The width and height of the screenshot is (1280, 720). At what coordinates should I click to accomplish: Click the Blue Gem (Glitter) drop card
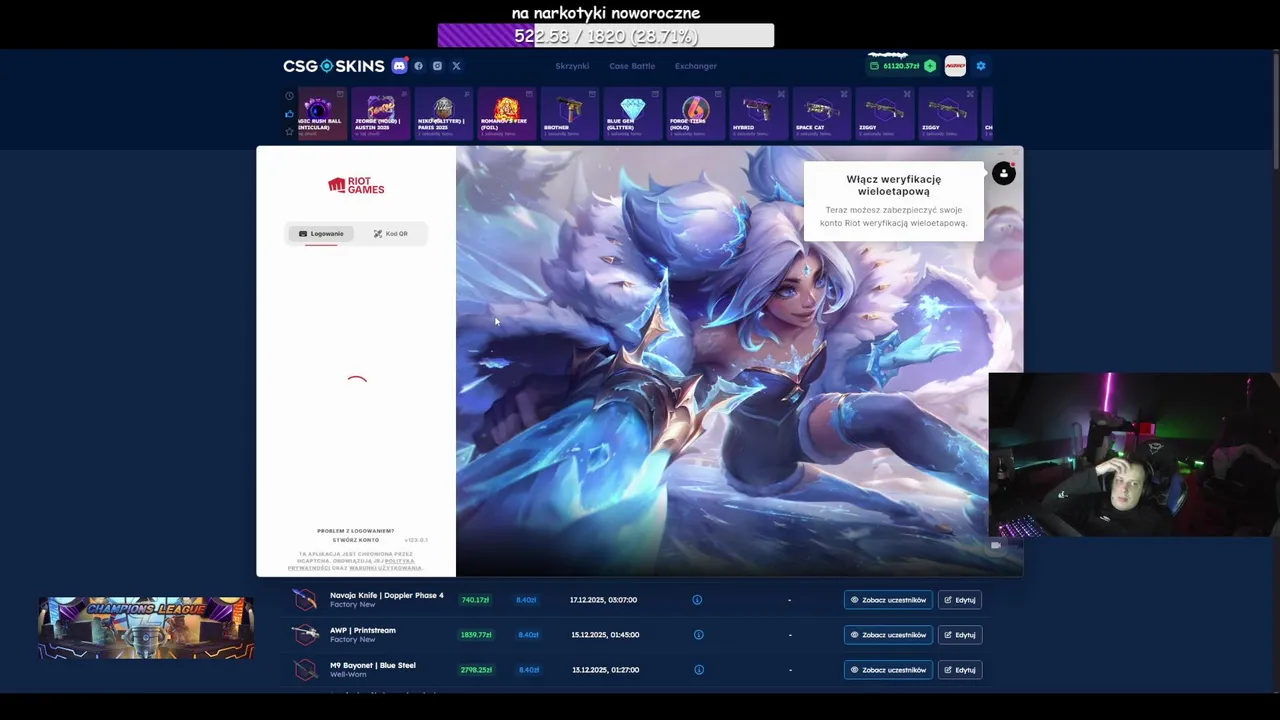pos(632,113)
